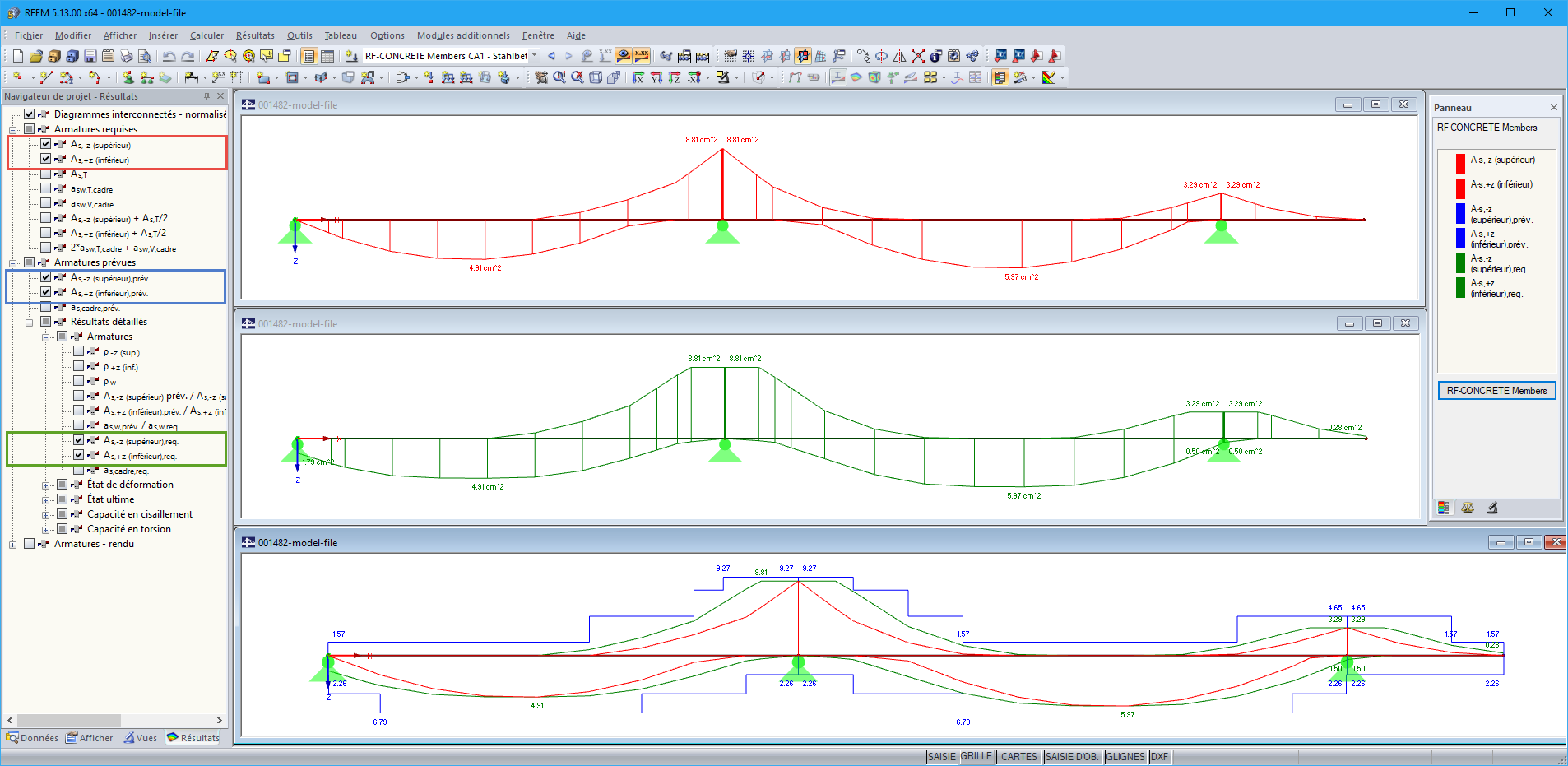Open the filter microscope tab in Panneau
The height and width of the screenshot is (766, 1568).
click(1492, 508)
